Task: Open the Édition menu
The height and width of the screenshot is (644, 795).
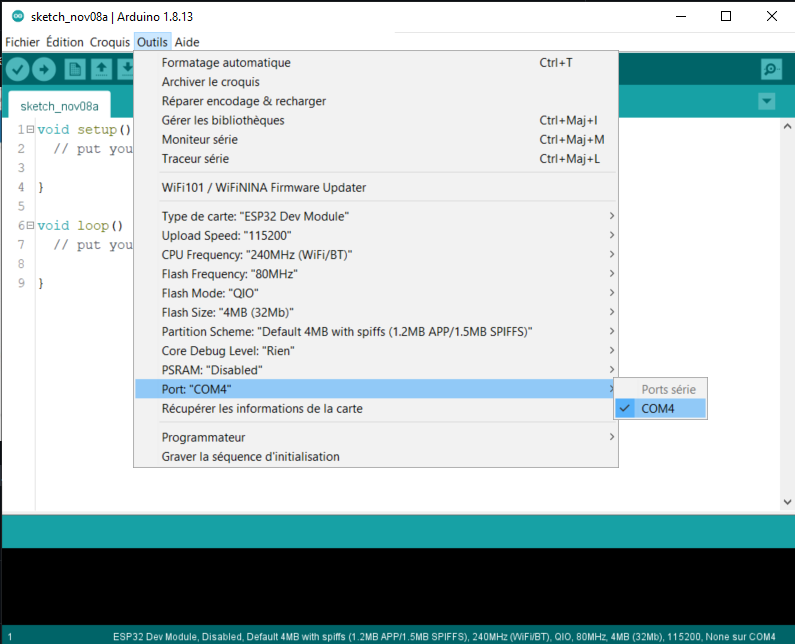Action: click(x=65, y=42)
